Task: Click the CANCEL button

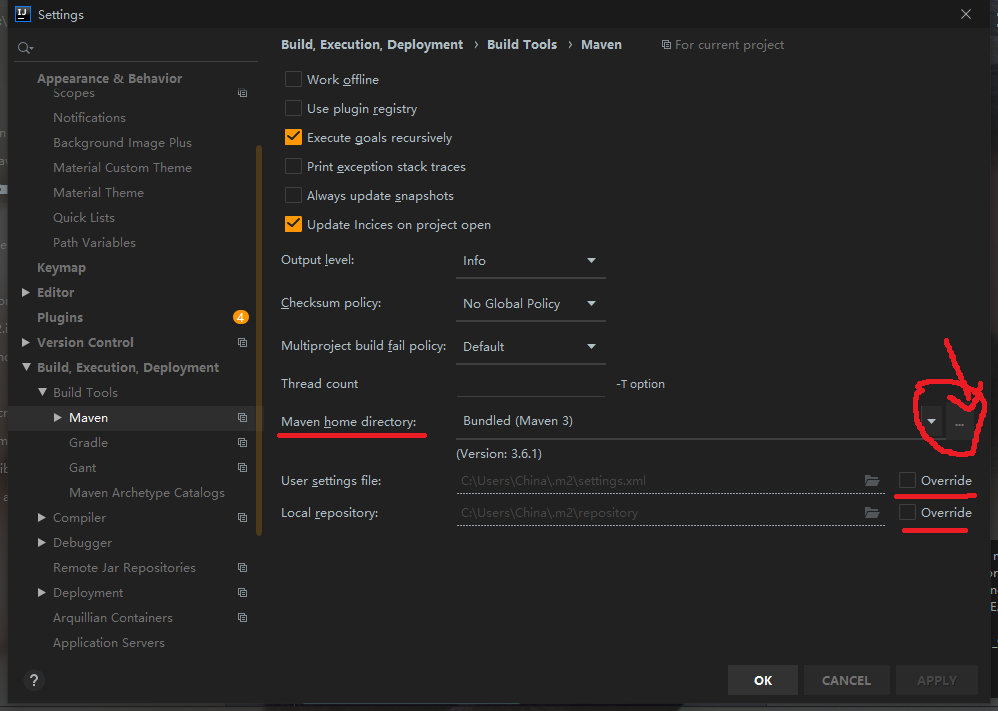Action: [x=847, y=680]
